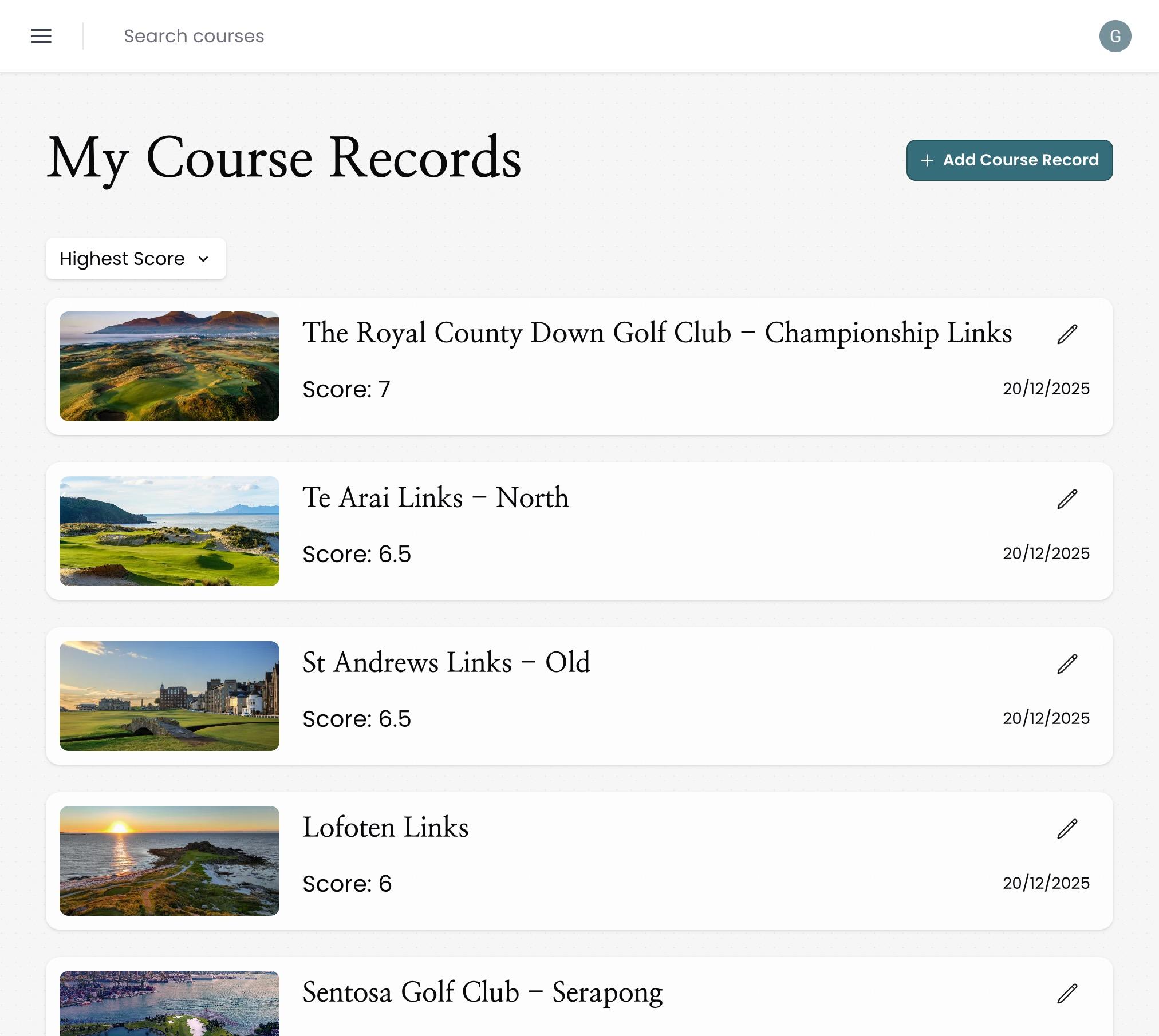Edit the Te Arai Links record
Screen dimensions: 1159x1036
tap(1066, 500)
